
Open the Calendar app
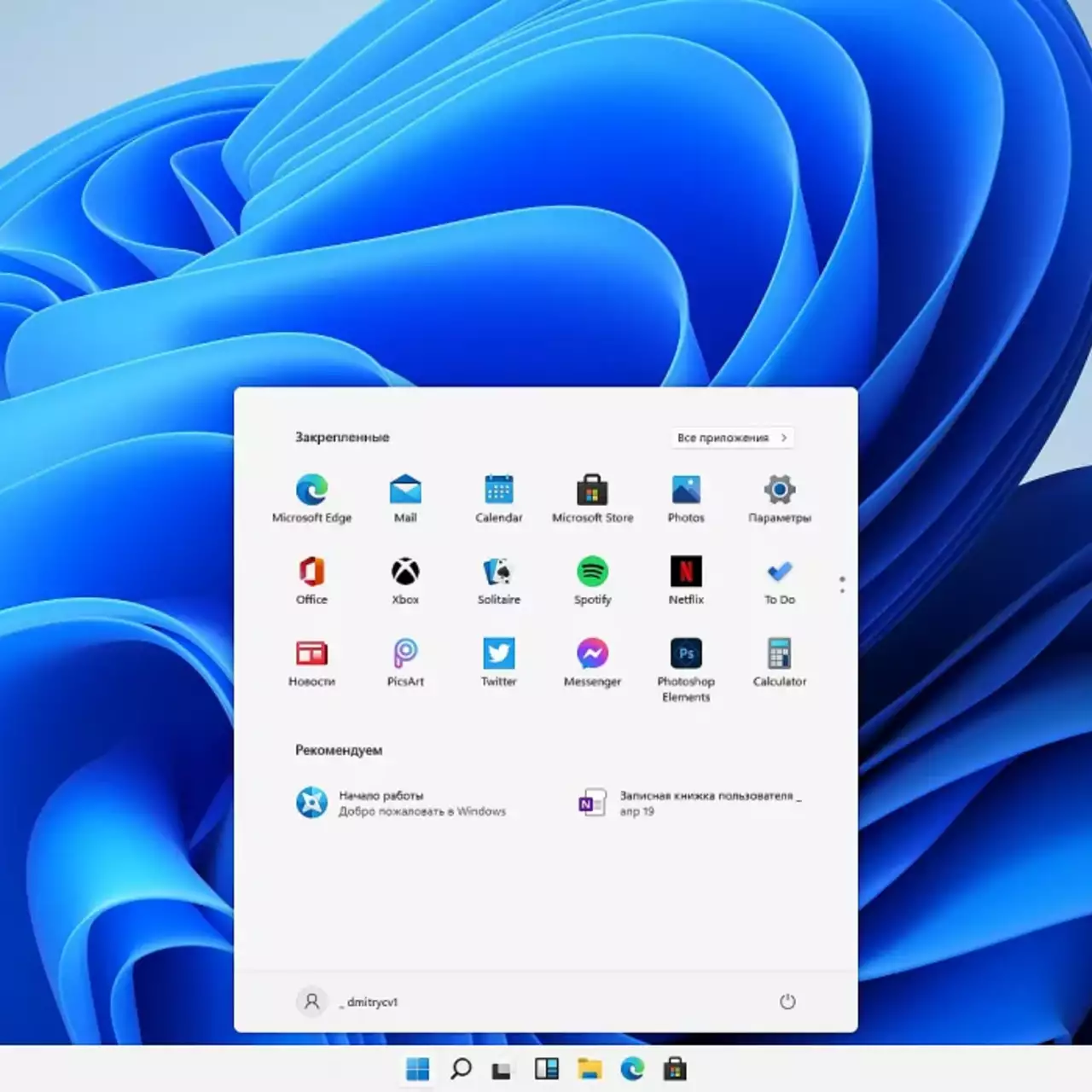499,498
